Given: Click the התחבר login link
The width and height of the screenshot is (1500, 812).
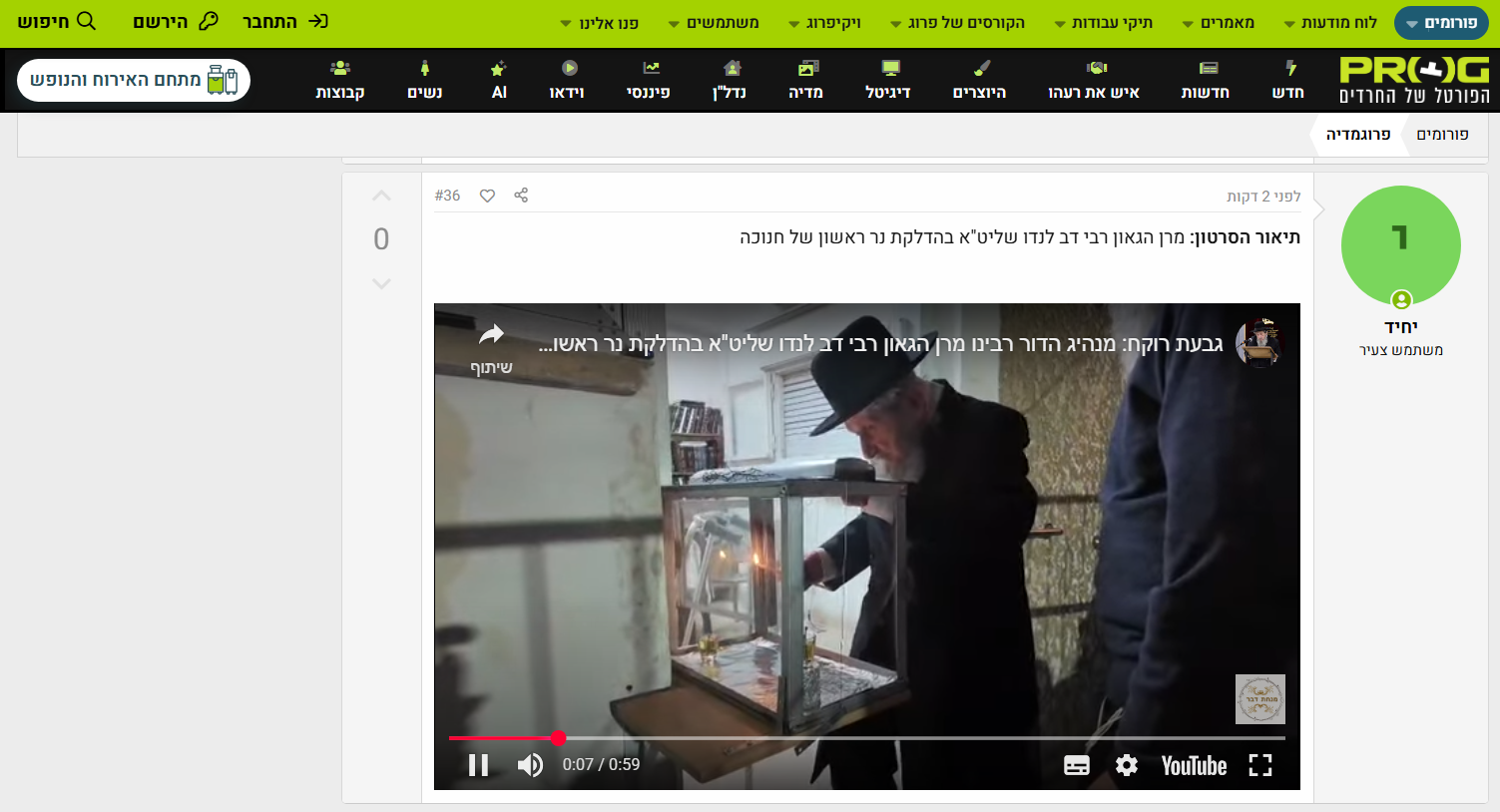Looking at the screenshot, I should [285, 22].
